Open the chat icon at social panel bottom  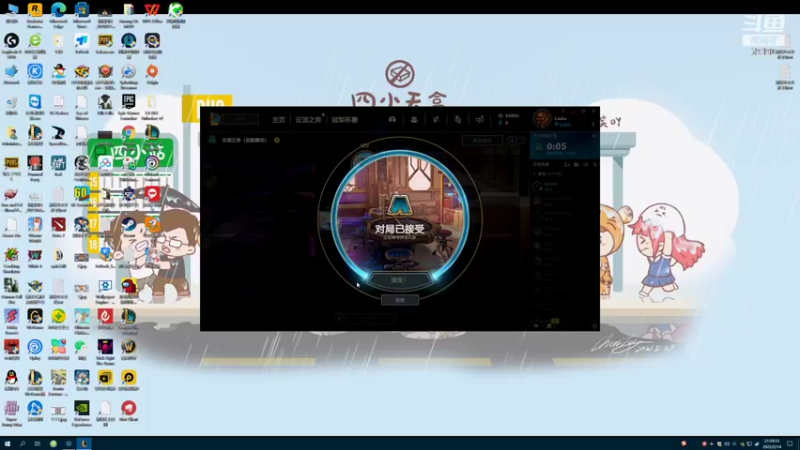(535, 325)
